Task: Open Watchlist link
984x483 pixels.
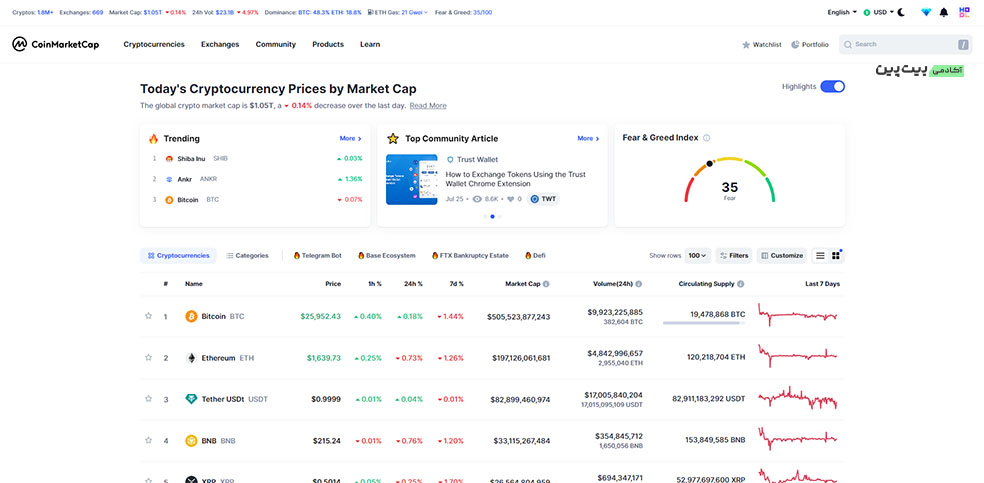Action: (762, 45)
